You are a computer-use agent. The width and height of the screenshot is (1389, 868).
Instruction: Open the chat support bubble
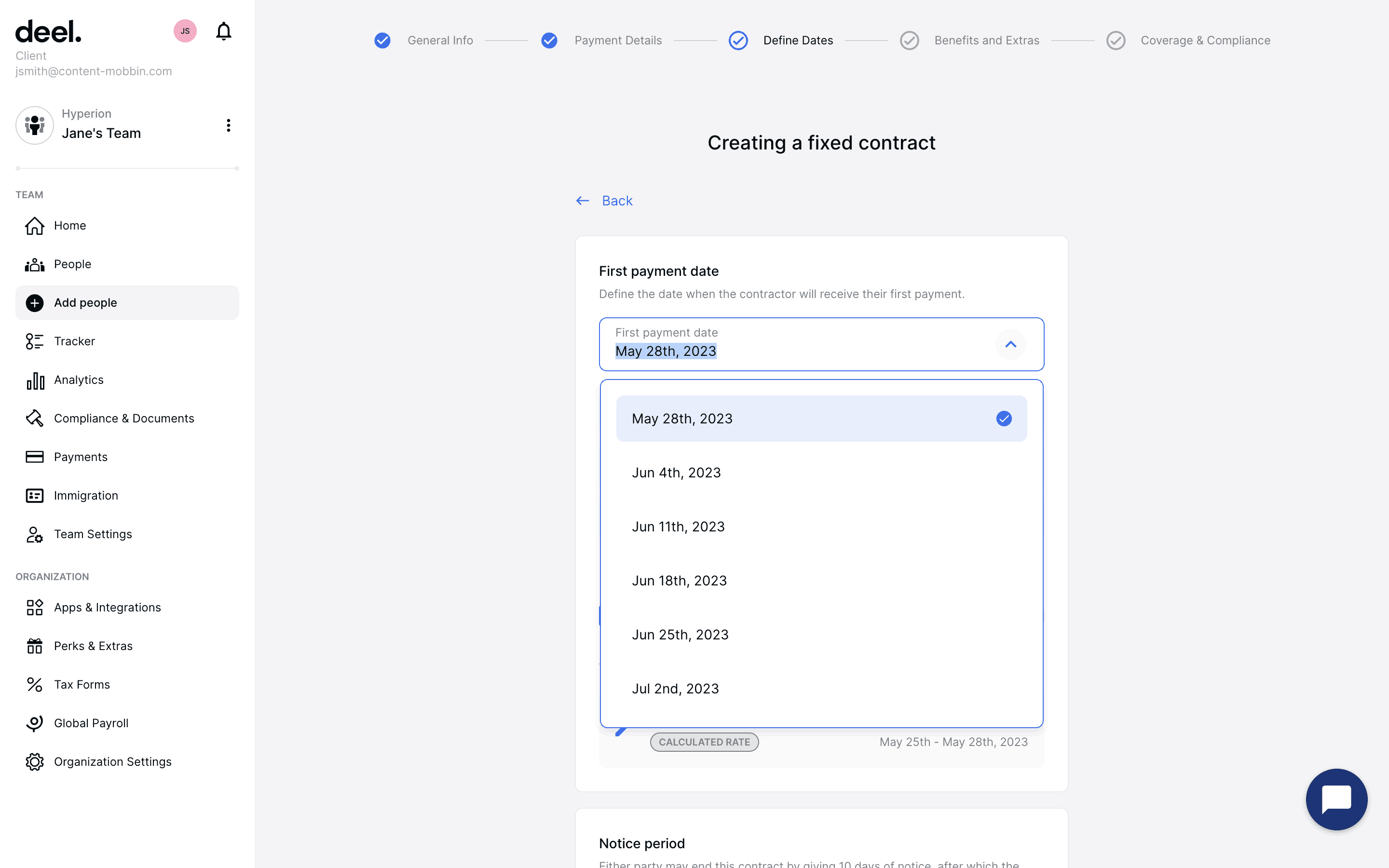tap(1336, 799)
